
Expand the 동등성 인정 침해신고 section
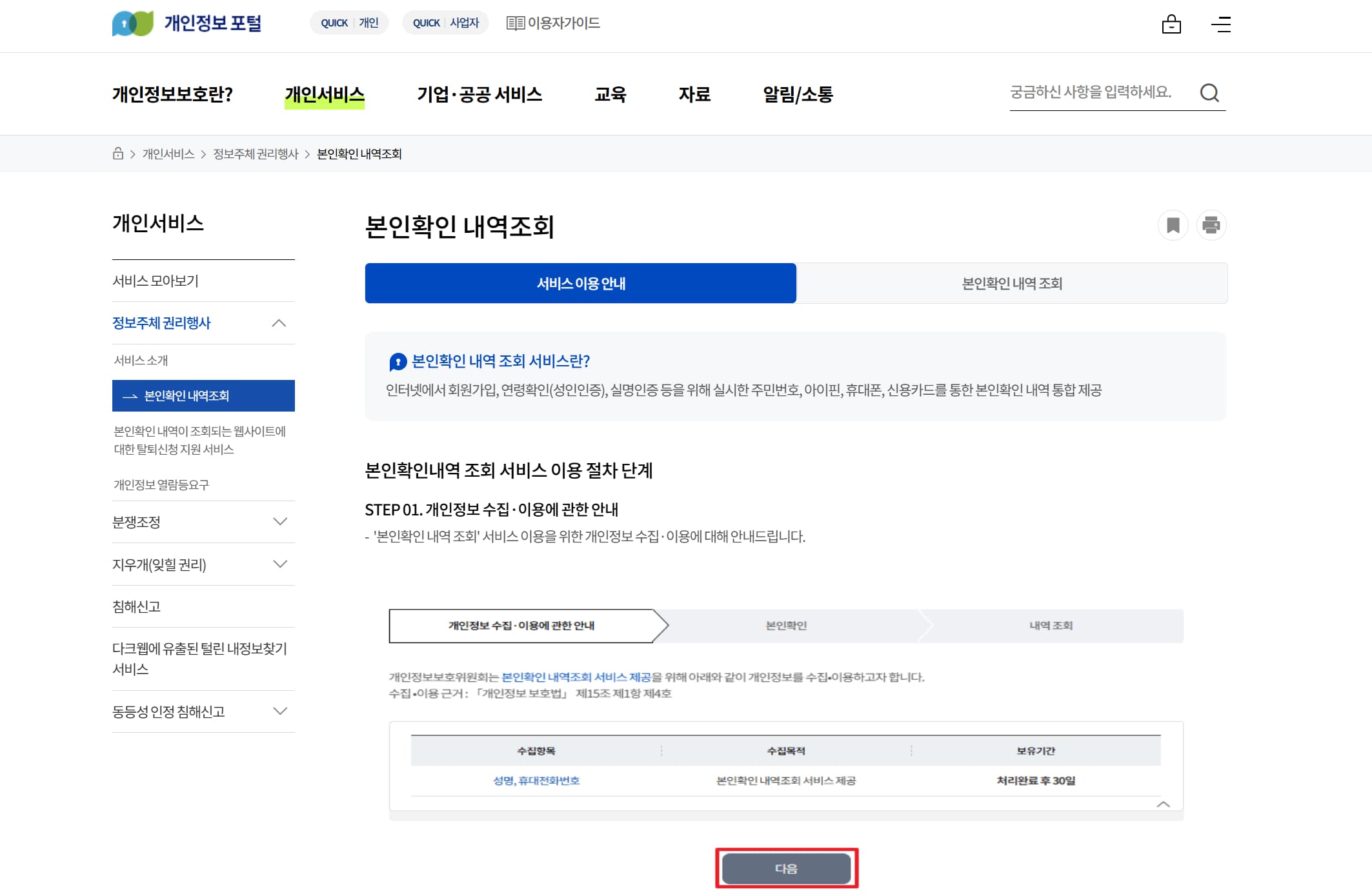(279, 712)
